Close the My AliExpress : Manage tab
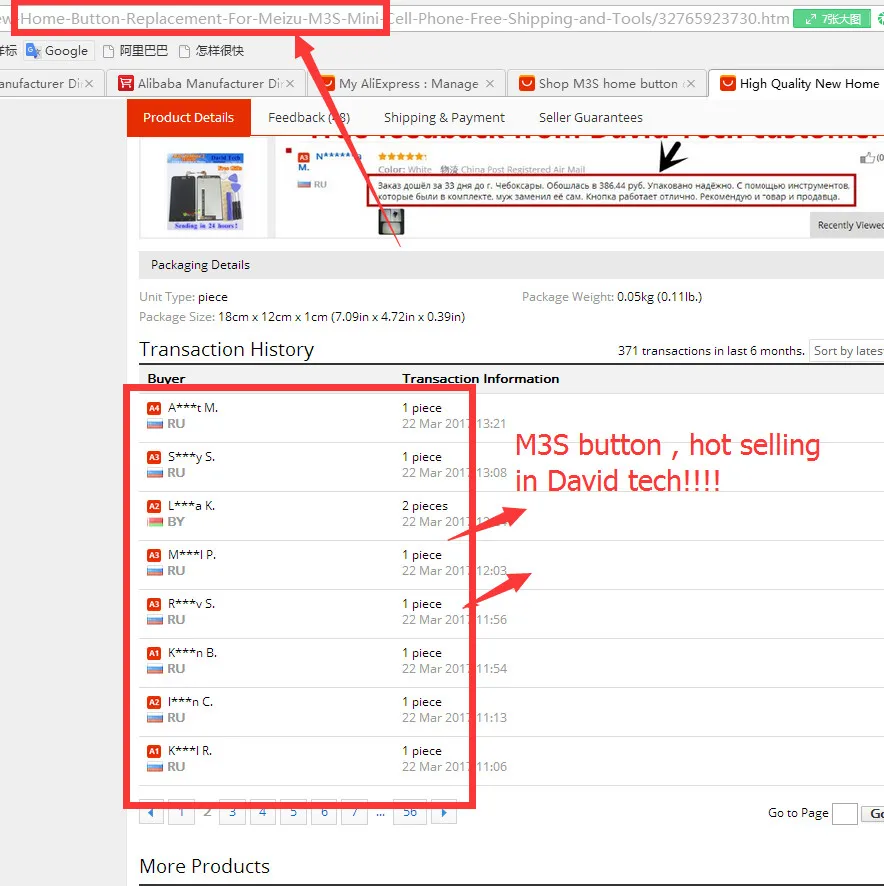 pos(489,84)
